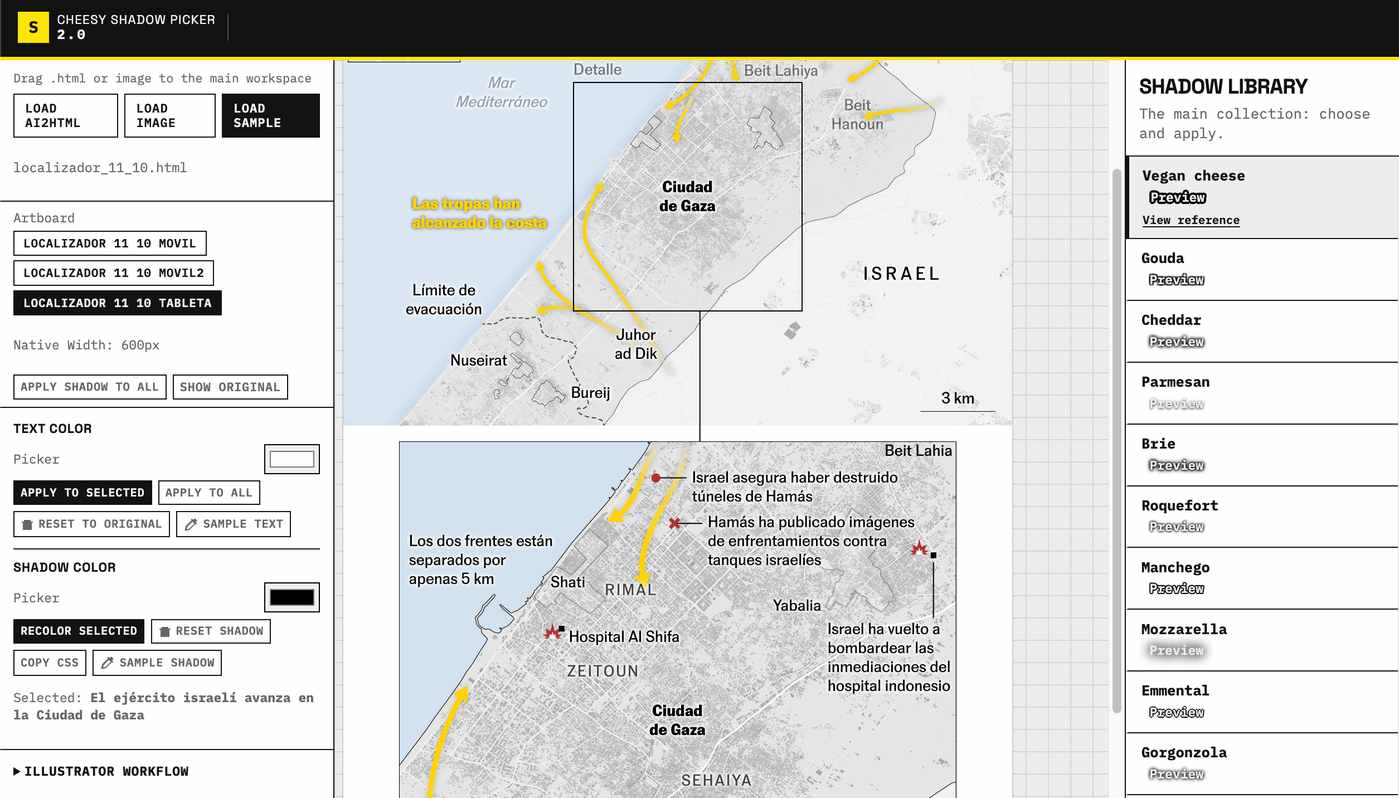Apply the Emmental shadow preset
Viewport: 1399px width, 798px height.
coord(1262,701)
